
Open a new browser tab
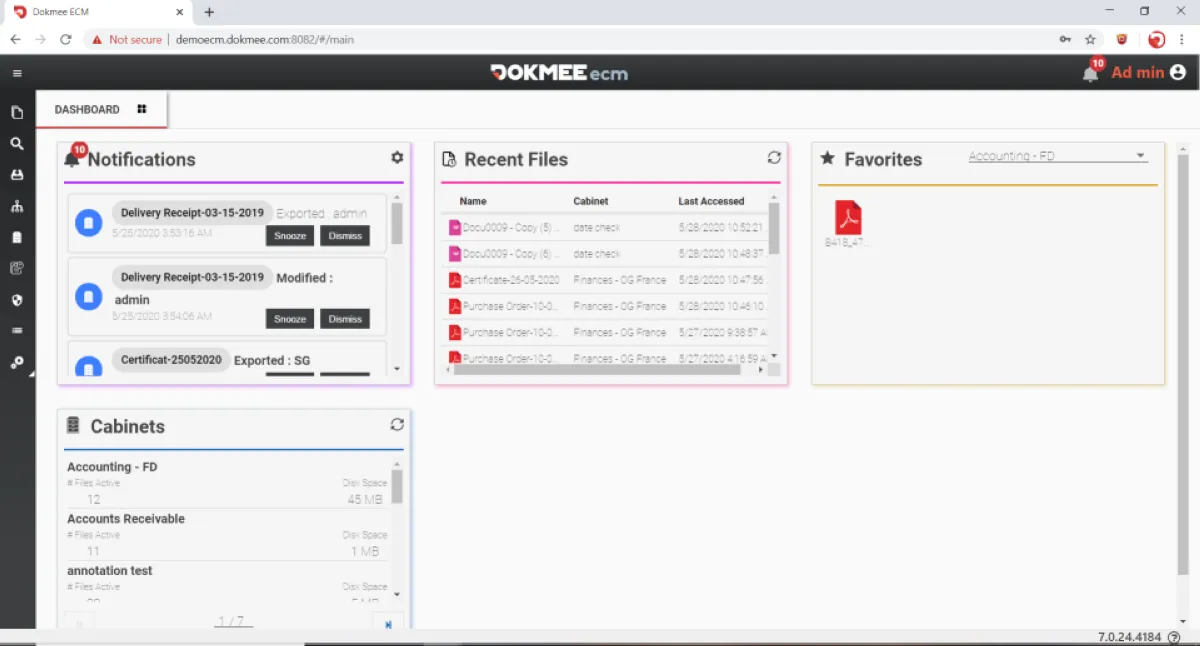click(x=209, y=12)
